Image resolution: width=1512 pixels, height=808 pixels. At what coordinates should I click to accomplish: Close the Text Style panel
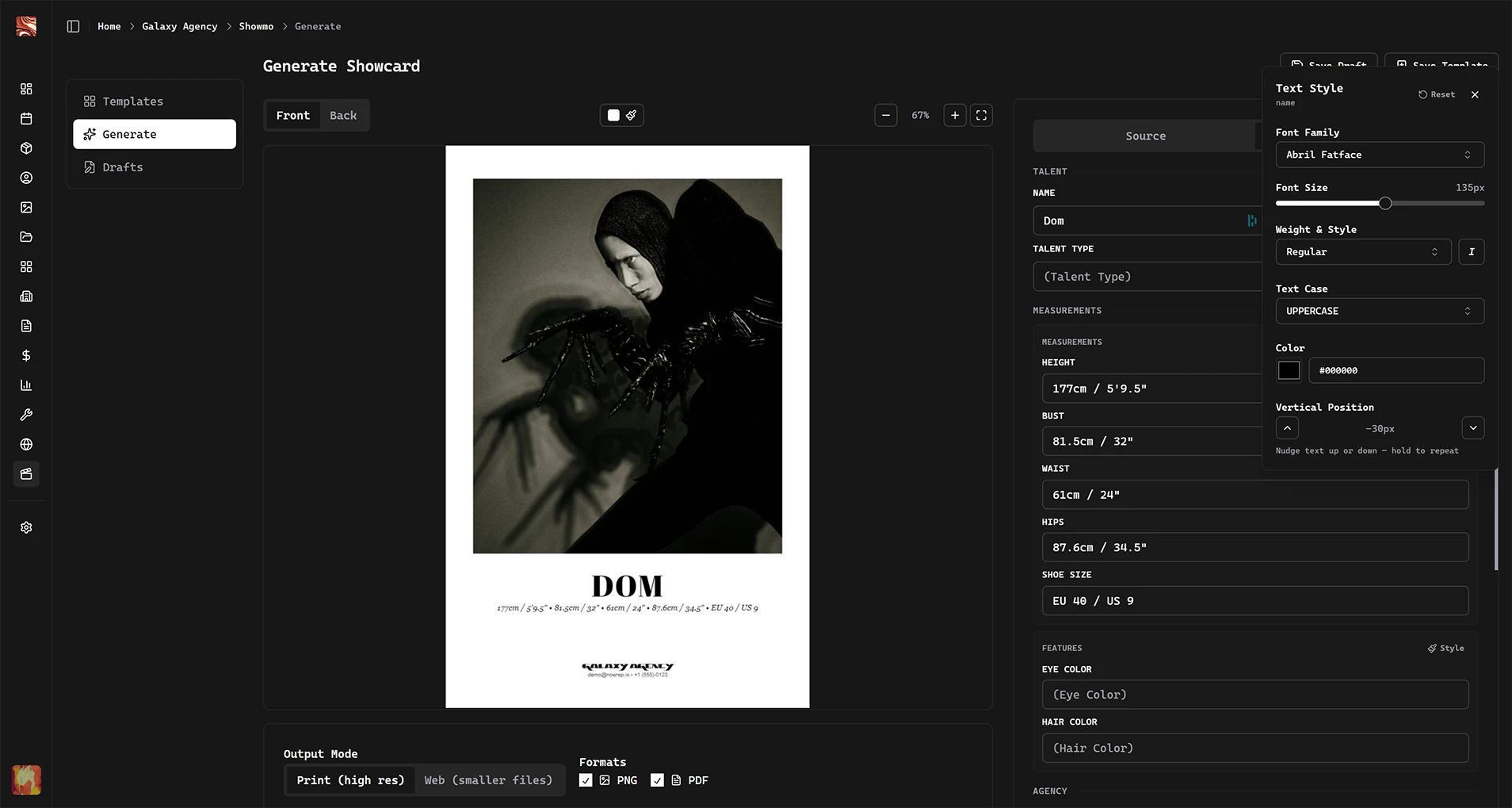[x=1475, y=94]
